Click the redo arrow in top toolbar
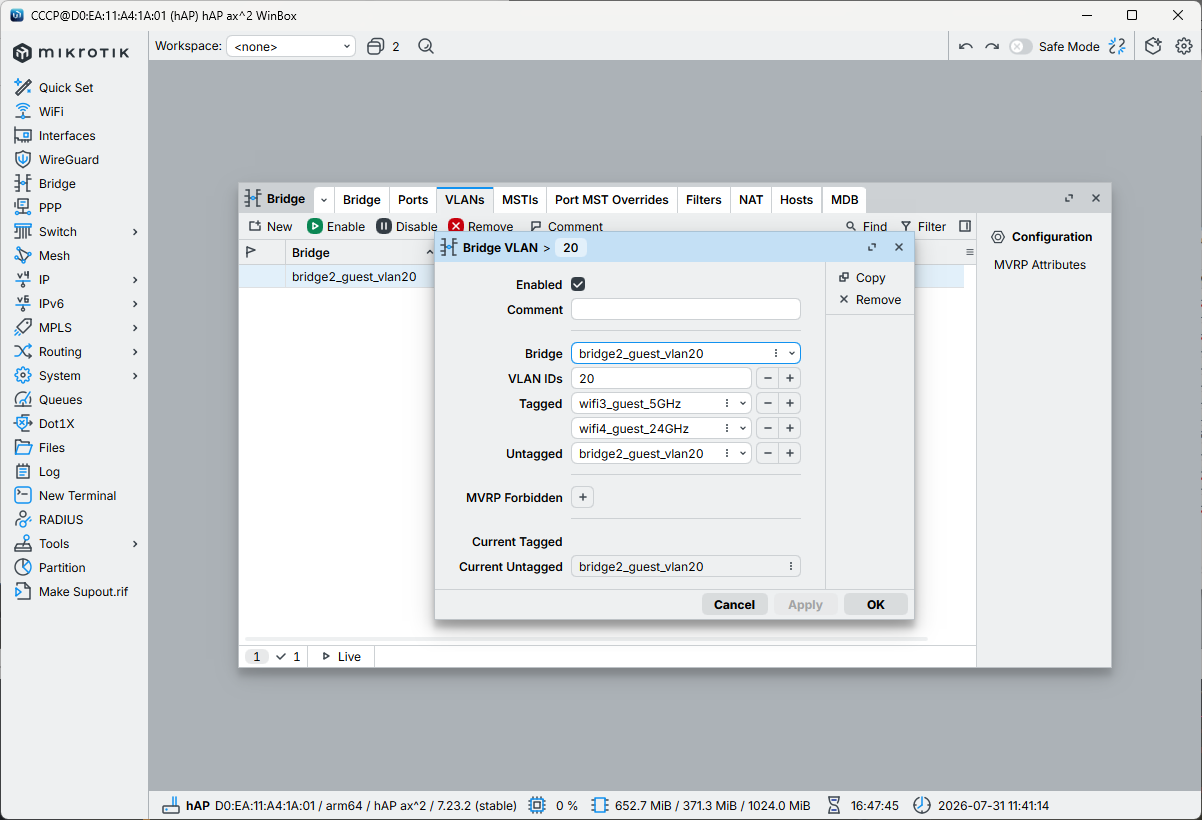 click(992, 46)
